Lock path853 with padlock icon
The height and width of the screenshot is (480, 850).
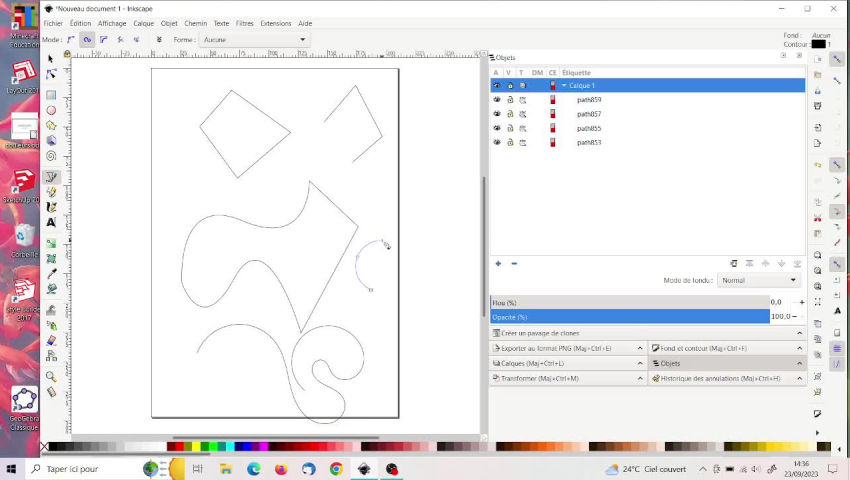510,142
